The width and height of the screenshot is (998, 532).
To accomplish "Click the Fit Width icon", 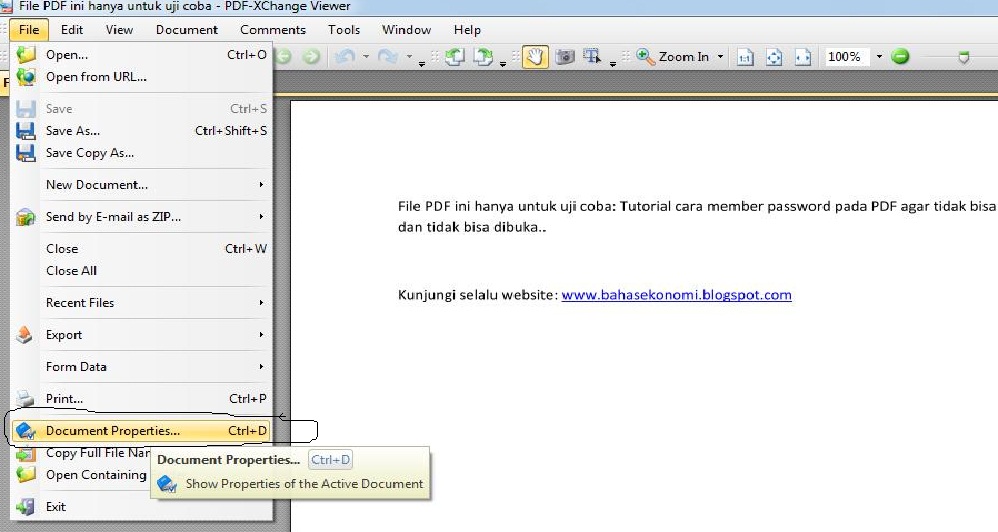I will tap(803, 57).
